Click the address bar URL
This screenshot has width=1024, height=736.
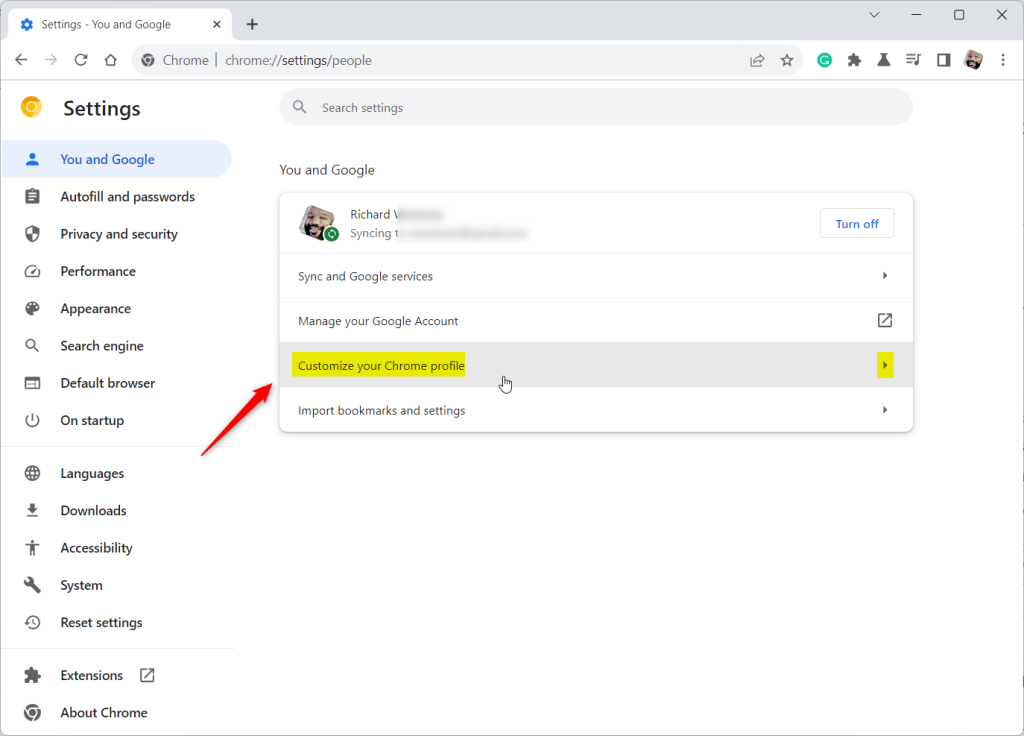(298, 60)
